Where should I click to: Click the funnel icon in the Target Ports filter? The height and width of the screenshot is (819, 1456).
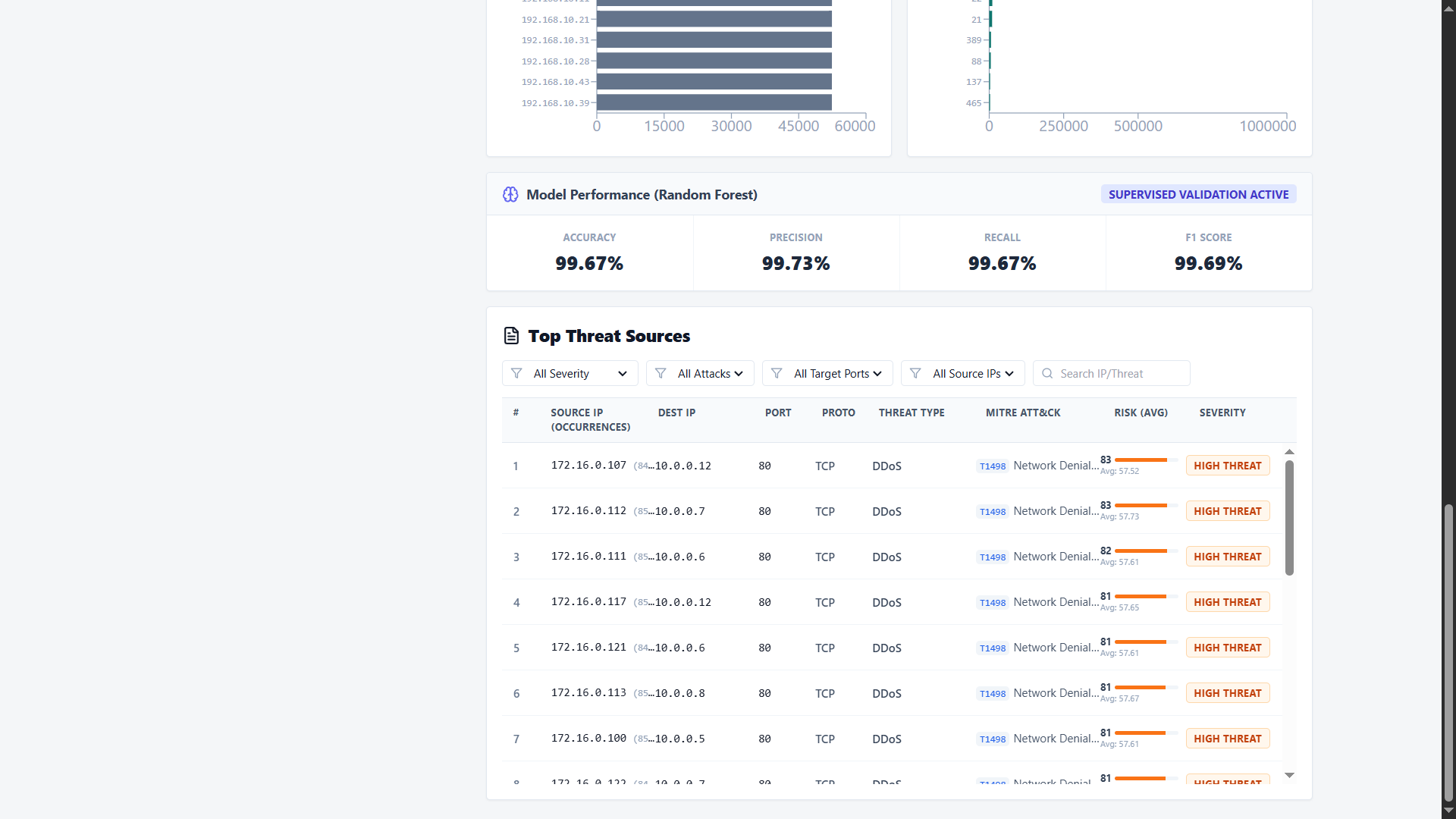(777, 374)
